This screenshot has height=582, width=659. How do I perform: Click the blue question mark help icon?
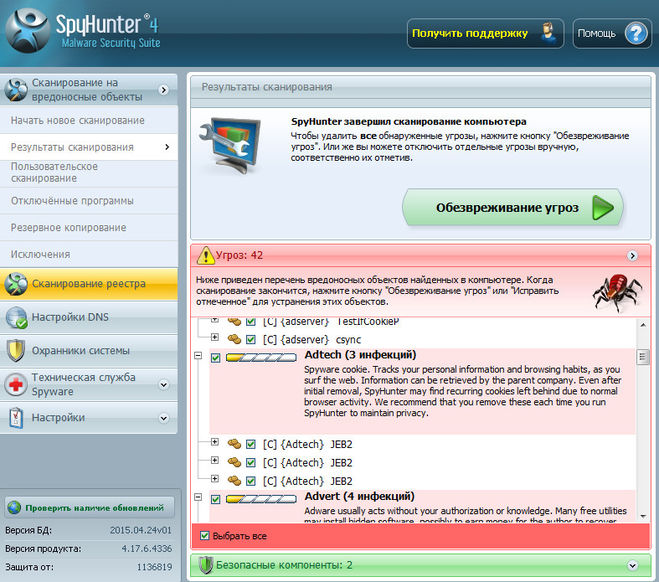[635, 33]
